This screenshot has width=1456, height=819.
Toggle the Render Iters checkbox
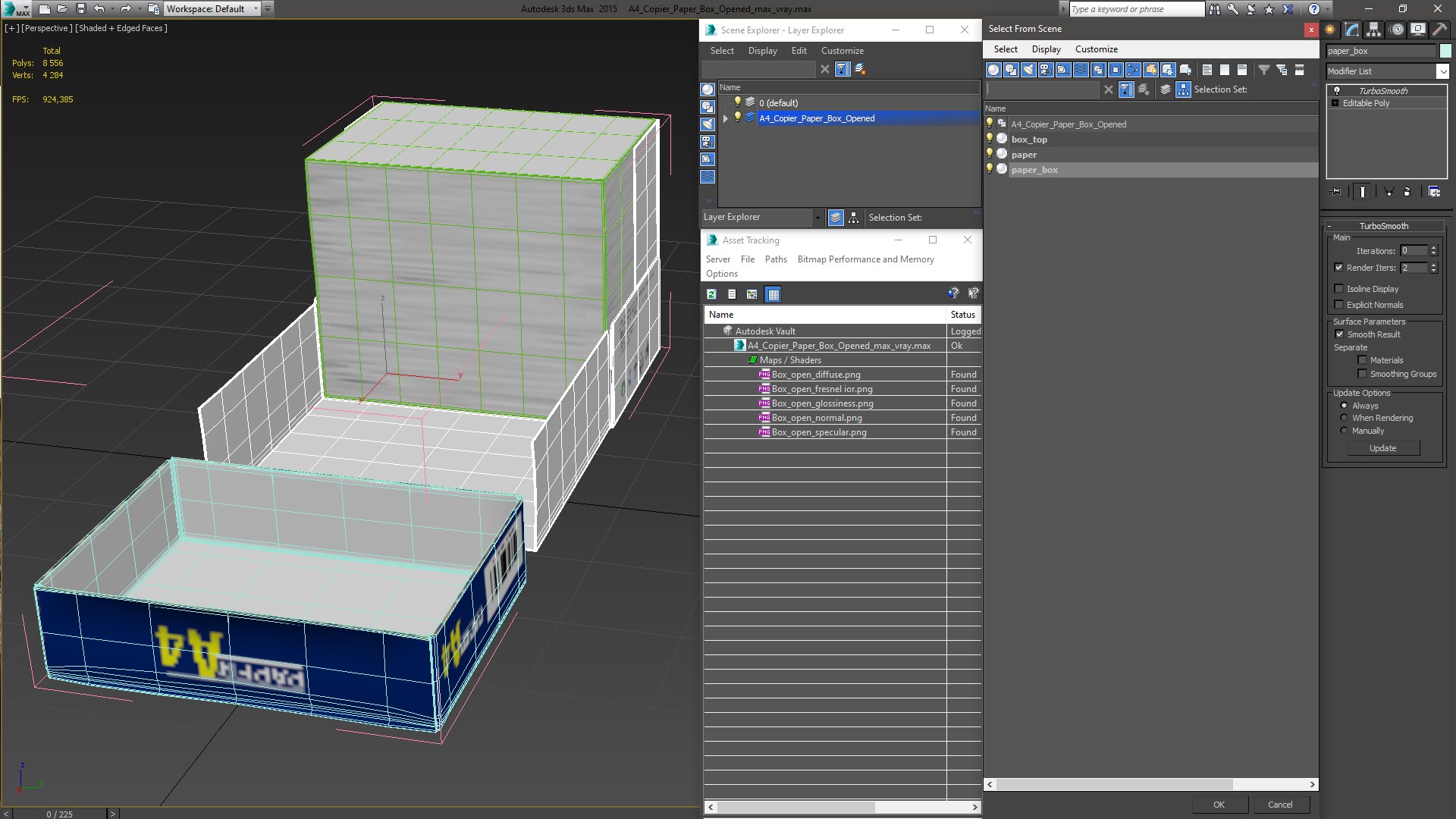click(1338, 268)
